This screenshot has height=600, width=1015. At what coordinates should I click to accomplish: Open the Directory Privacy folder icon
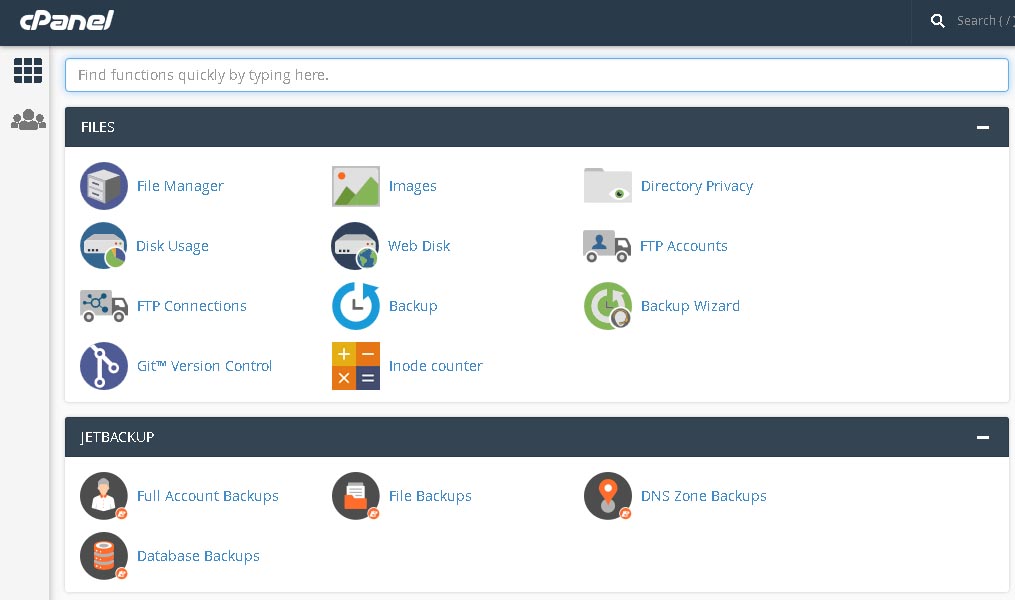pos(607,186)
